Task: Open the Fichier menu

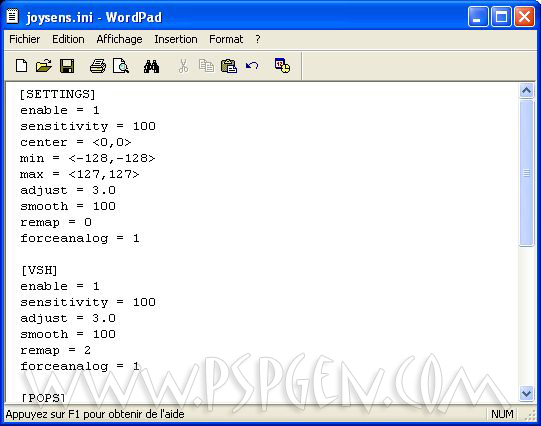Action: pos(24,39)
